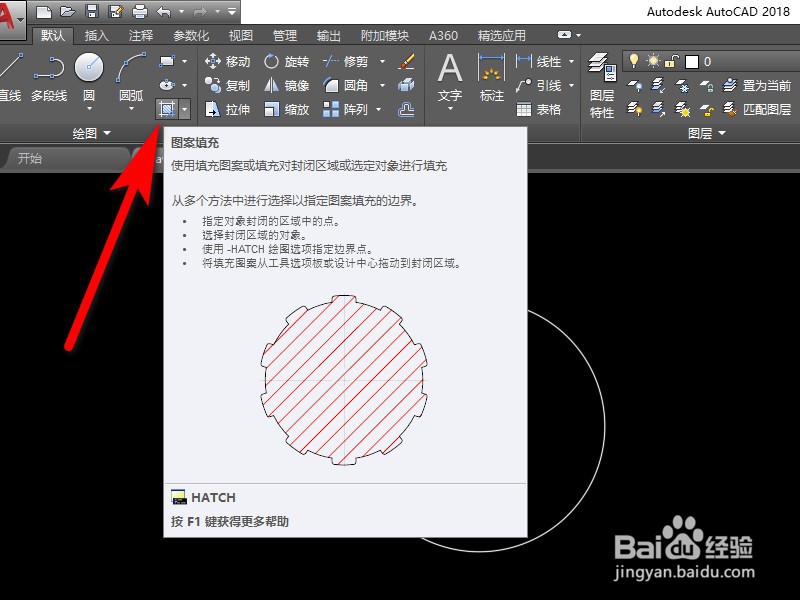The height and width of the screenshot is (600, 800).
Task: Click the 线性 linear dimension tool
Action: coord(538,62)
